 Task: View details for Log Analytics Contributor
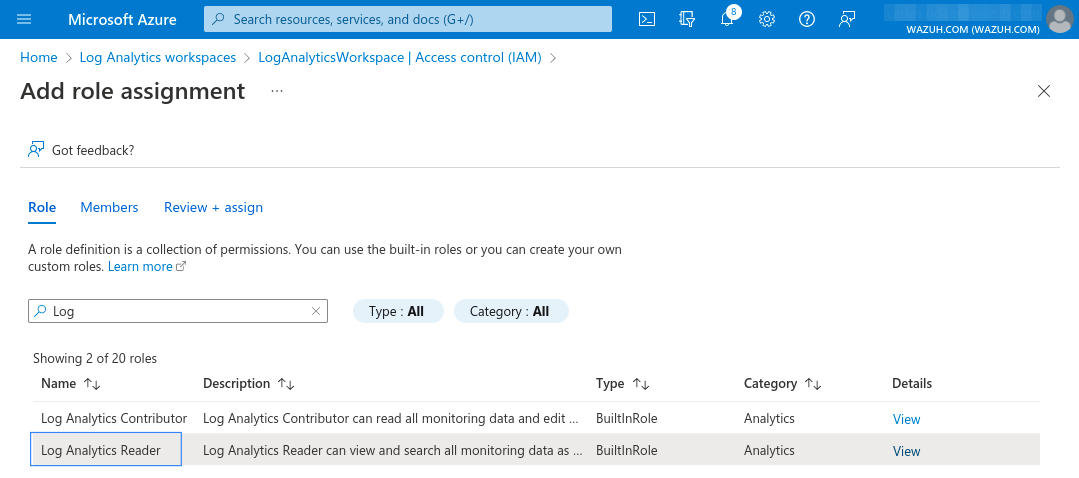point(906,419)
